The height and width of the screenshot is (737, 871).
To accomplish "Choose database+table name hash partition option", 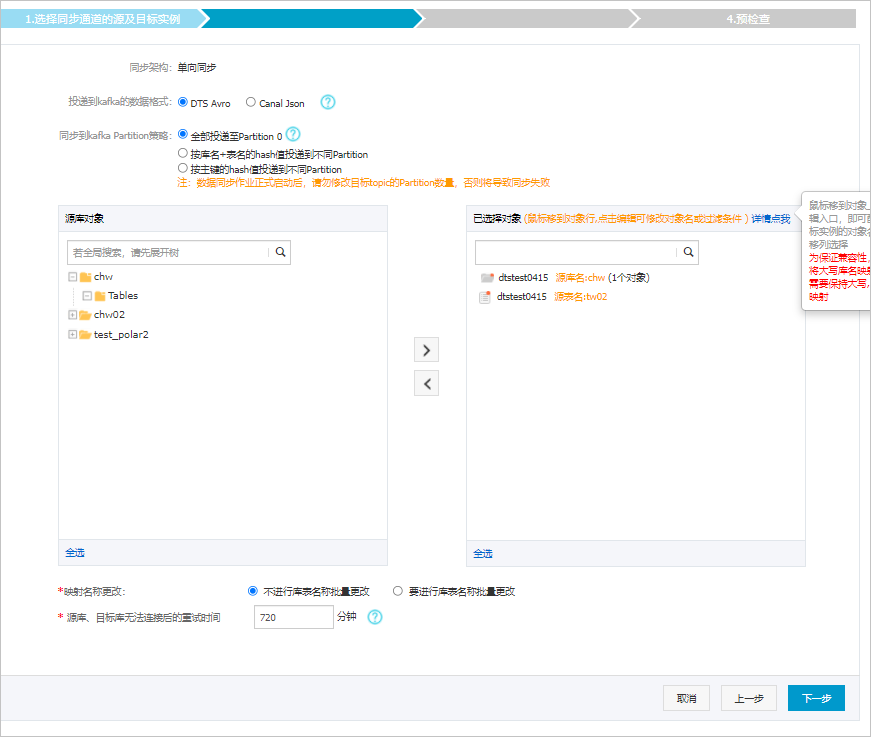I will [183, 153].
